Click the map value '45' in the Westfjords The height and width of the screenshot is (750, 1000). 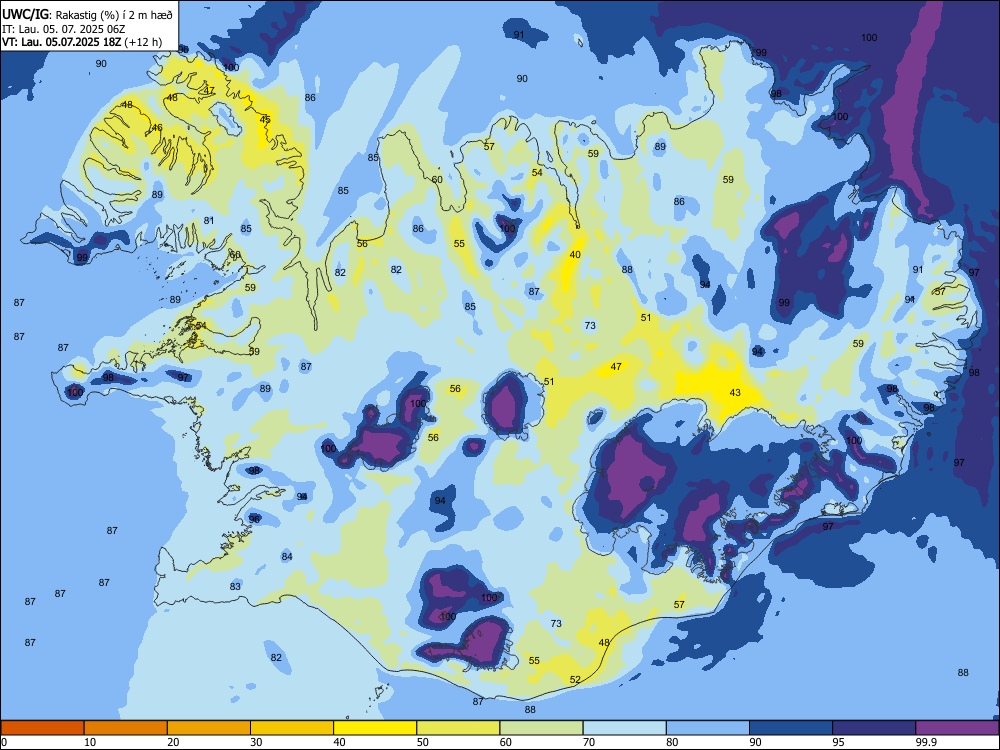[265, 119]
